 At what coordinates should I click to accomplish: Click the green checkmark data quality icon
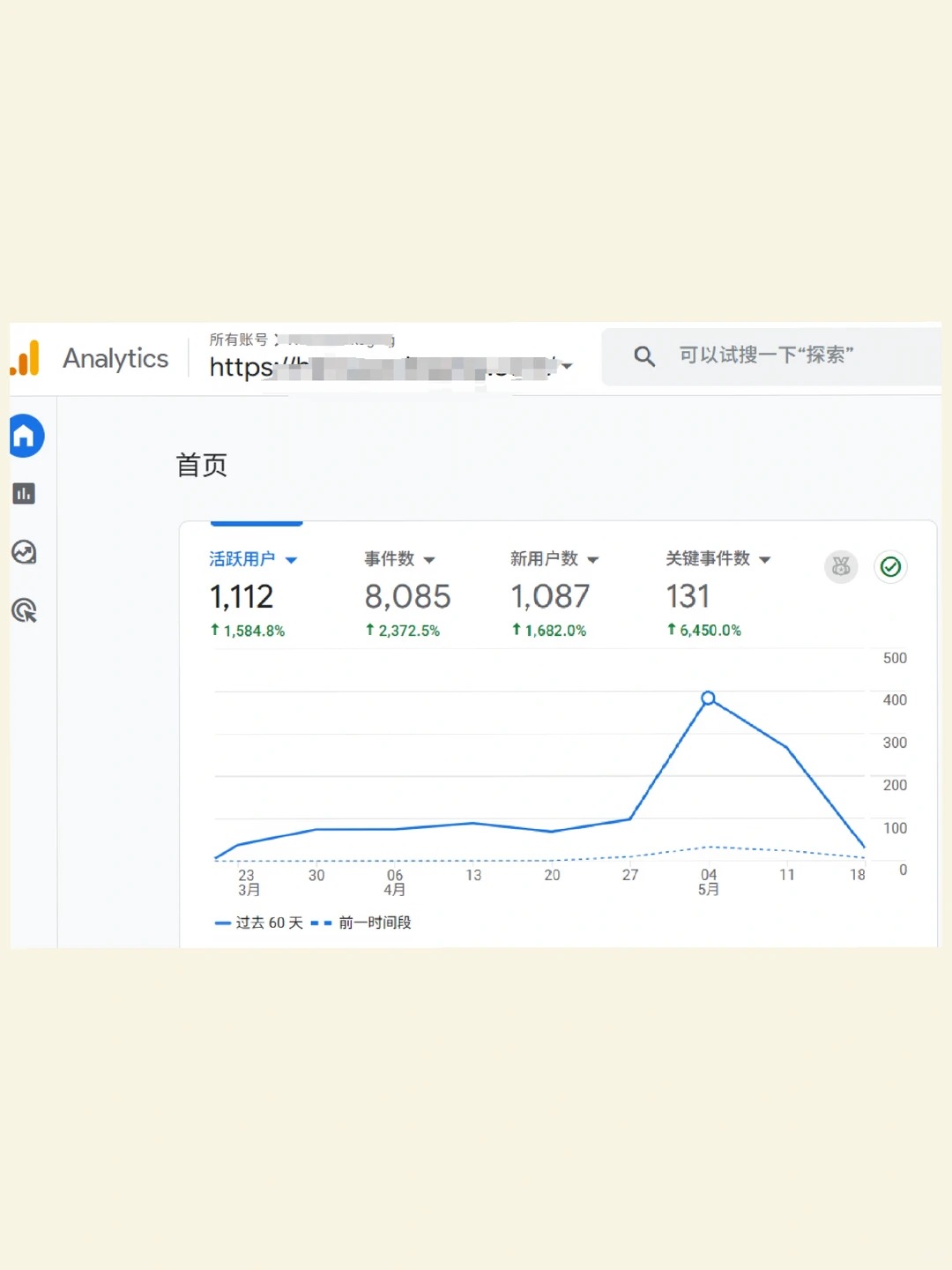point(891,566)
